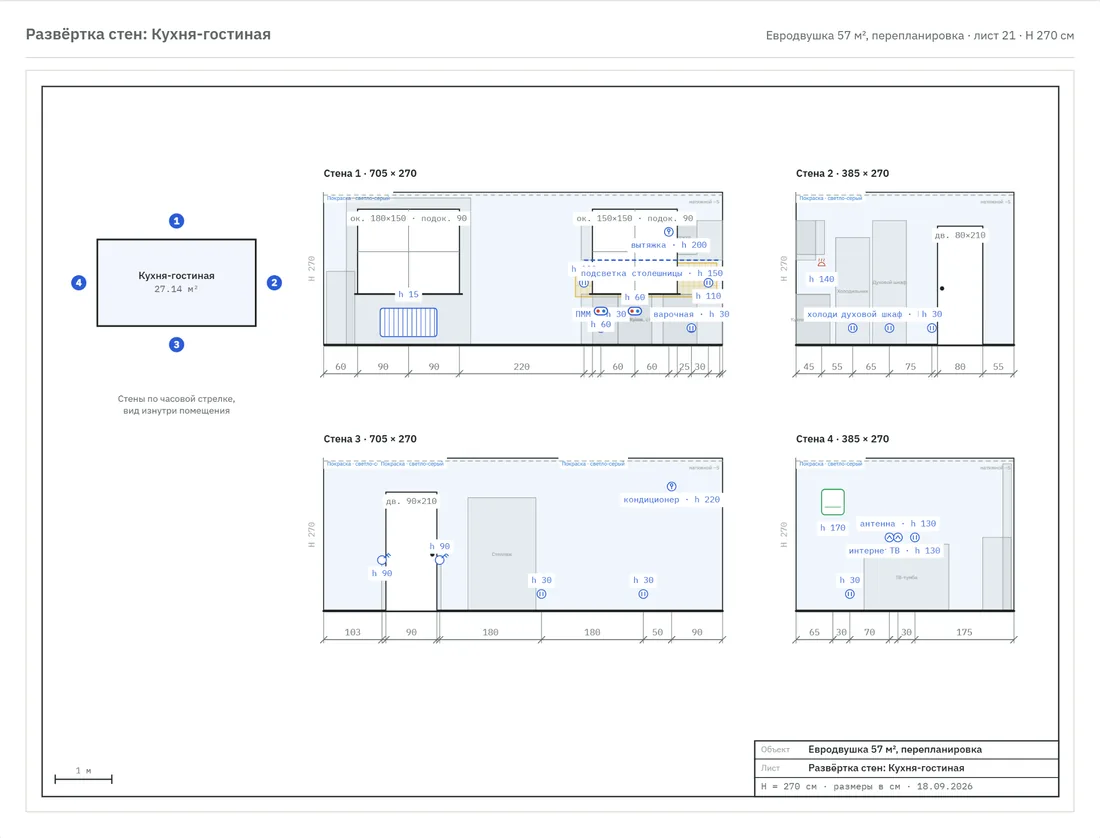Click the double antenna socket symbol in Стена 4

(x=893, y=537)
